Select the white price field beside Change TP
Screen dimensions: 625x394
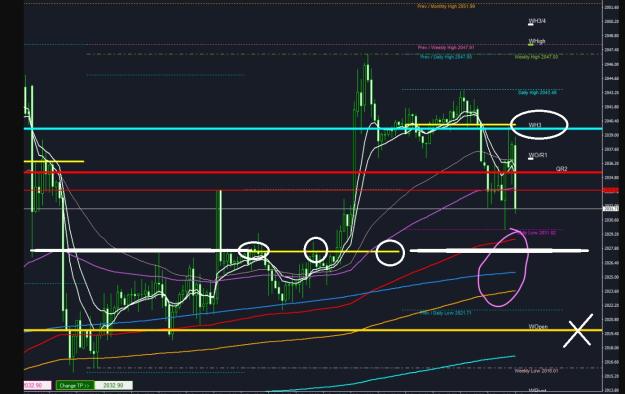pyautogui.click(x=113, y=385)
